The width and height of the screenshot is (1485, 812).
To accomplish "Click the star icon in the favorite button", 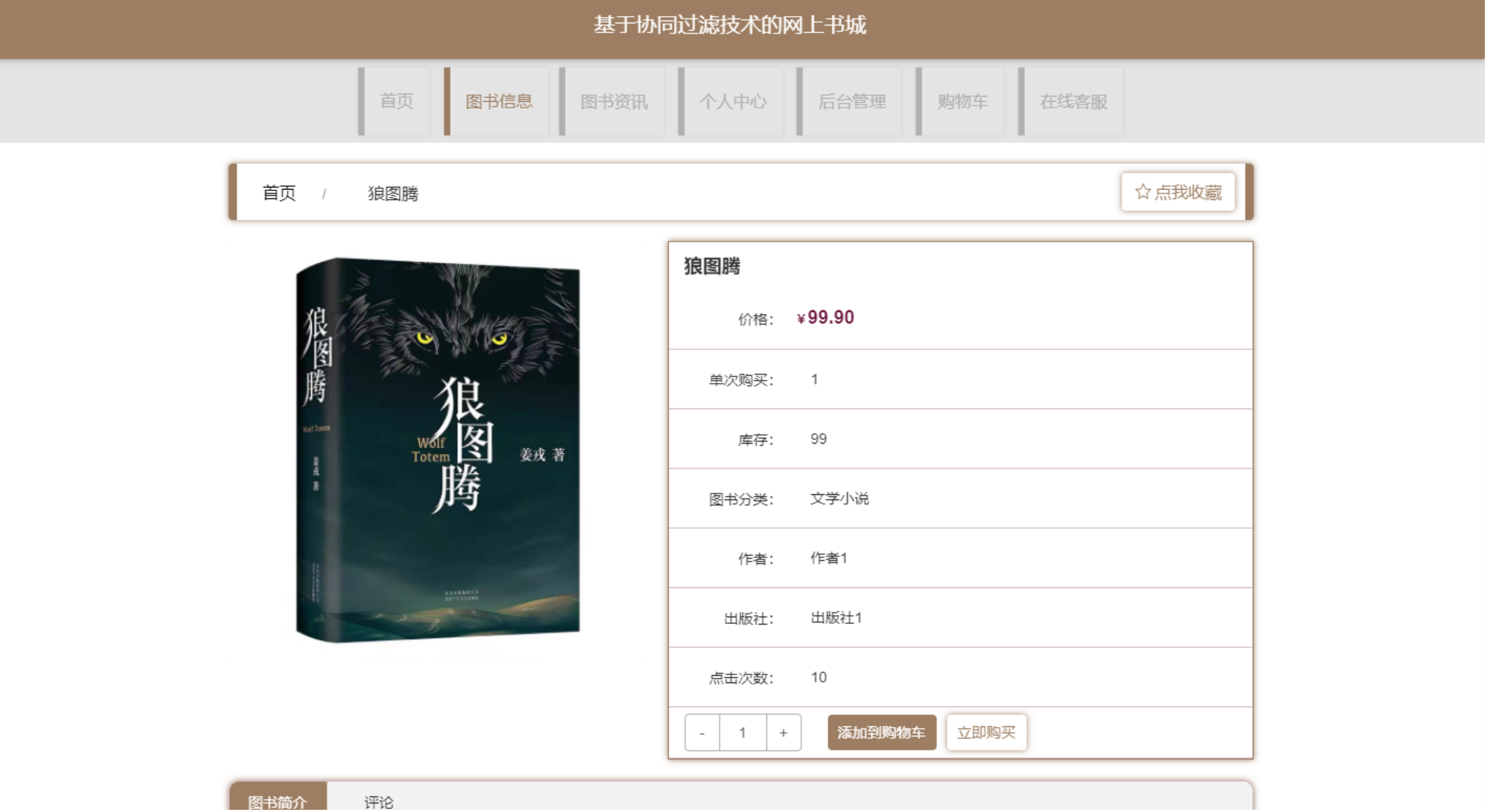I will [x=1142, y=192].
